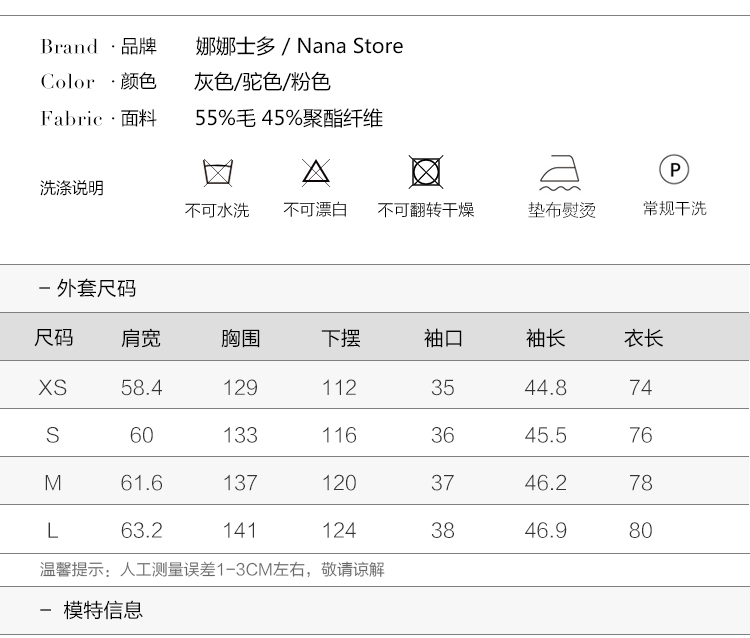Click the 胸围 column header
Image resolution: width=750 pixels, height=638 pixels.
click(240, 338)
